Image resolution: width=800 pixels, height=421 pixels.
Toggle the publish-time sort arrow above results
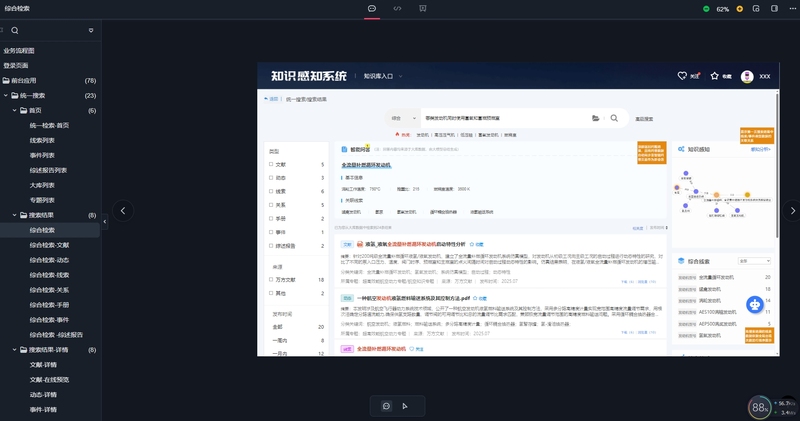pos(666,228)
